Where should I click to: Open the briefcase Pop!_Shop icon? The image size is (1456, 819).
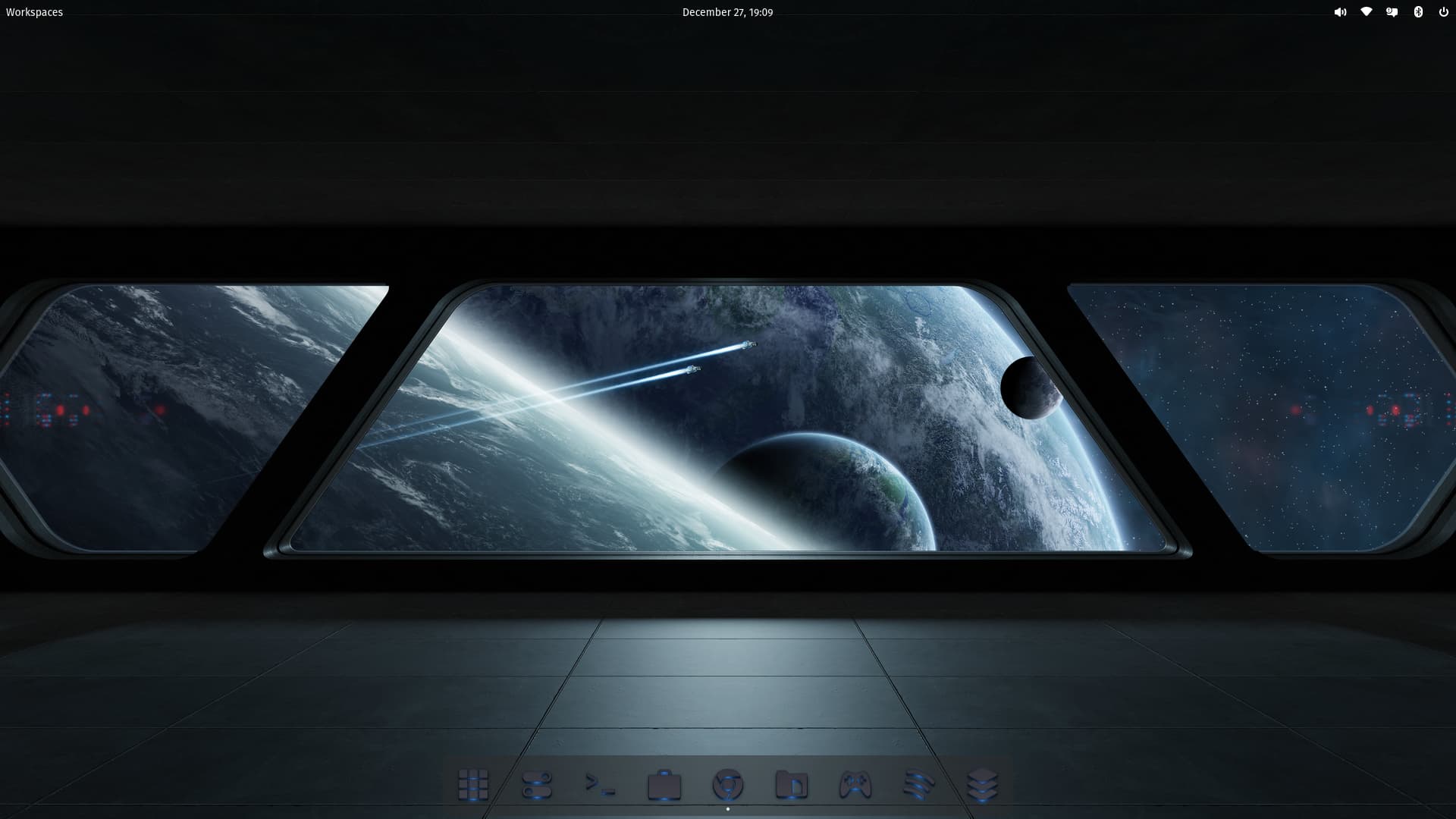[664, 785]
